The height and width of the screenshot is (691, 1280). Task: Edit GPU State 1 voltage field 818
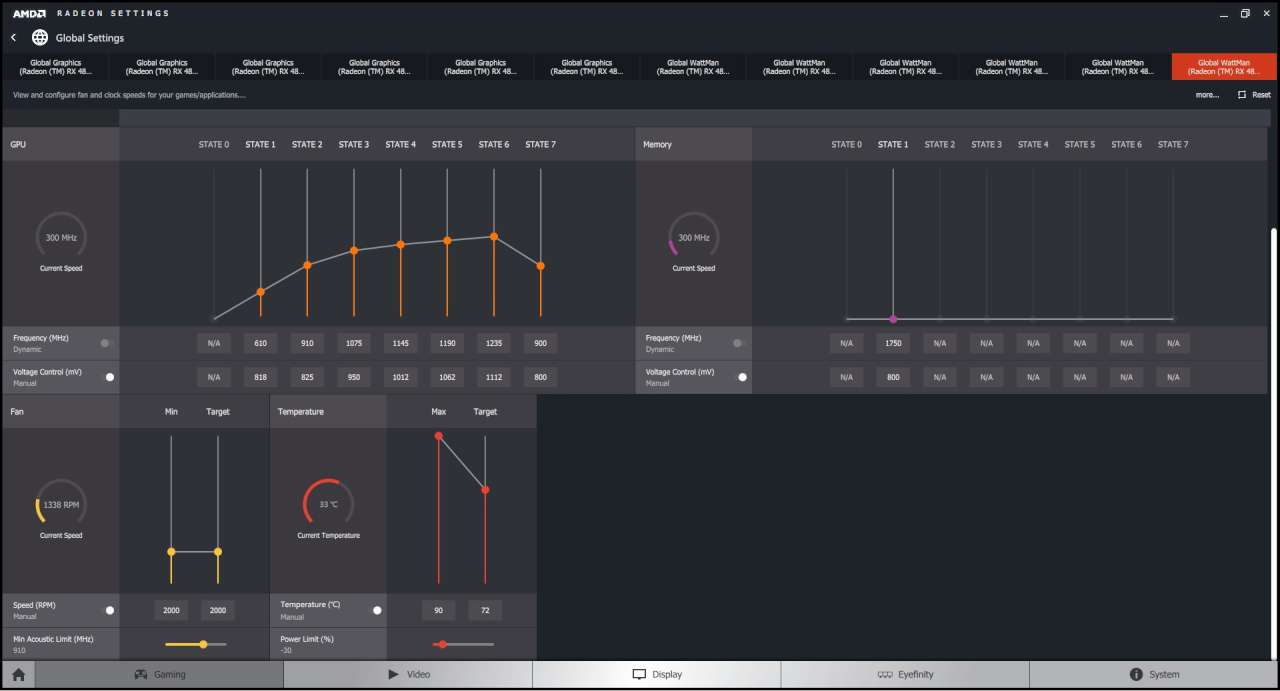pyautogui.click(x=261, y=377)
